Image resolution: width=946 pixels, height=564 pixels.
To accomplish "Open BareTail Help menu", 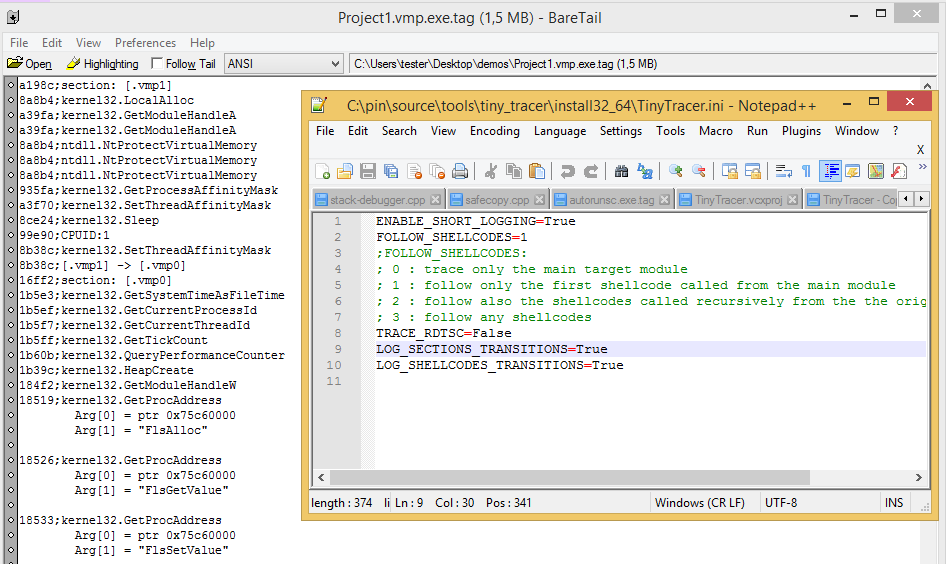I will click(x=202, y=43).
